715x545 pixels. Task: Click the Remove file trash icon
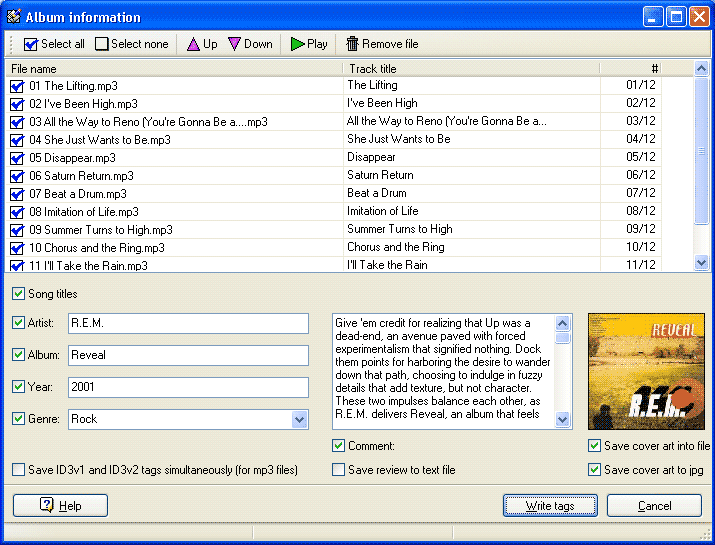352,44
